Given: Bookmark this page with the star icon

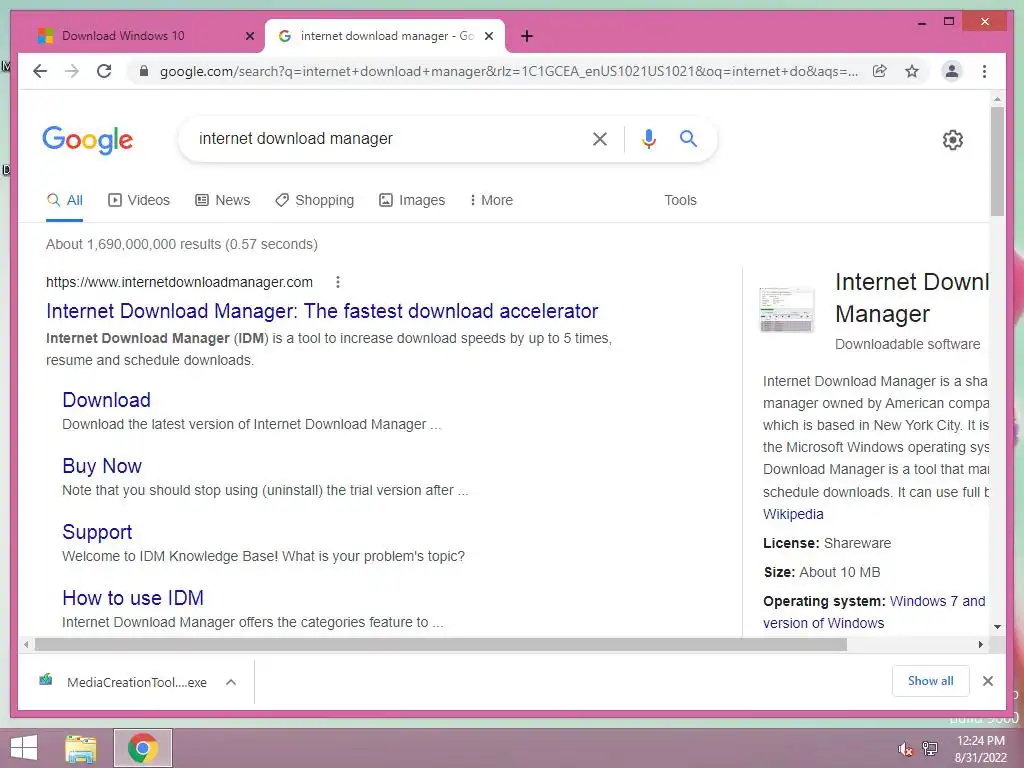Looking at the screenshot, I should (x=912, y=71).
